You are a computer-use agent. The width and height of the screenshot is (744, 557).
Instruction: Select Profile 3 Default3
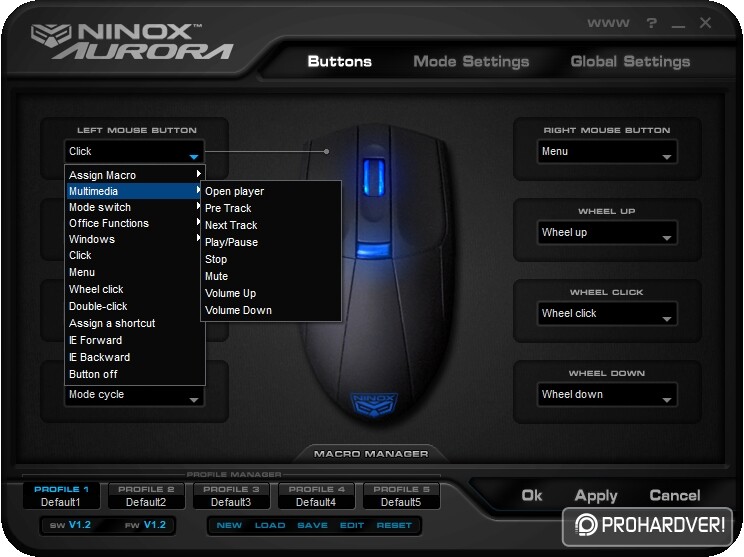[x=231, y=496]
